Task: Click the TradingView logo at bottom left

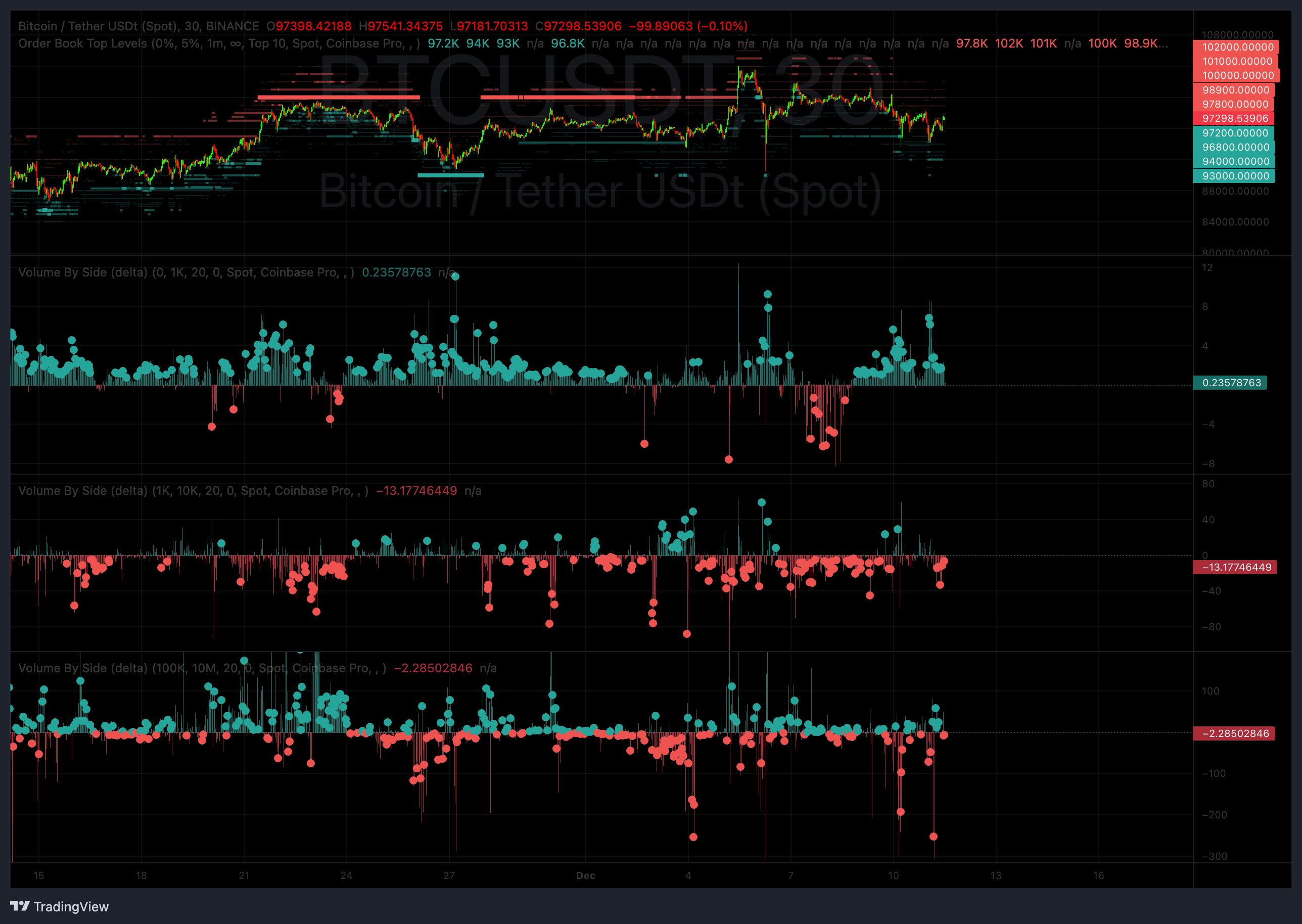Action: pos(59,906)
